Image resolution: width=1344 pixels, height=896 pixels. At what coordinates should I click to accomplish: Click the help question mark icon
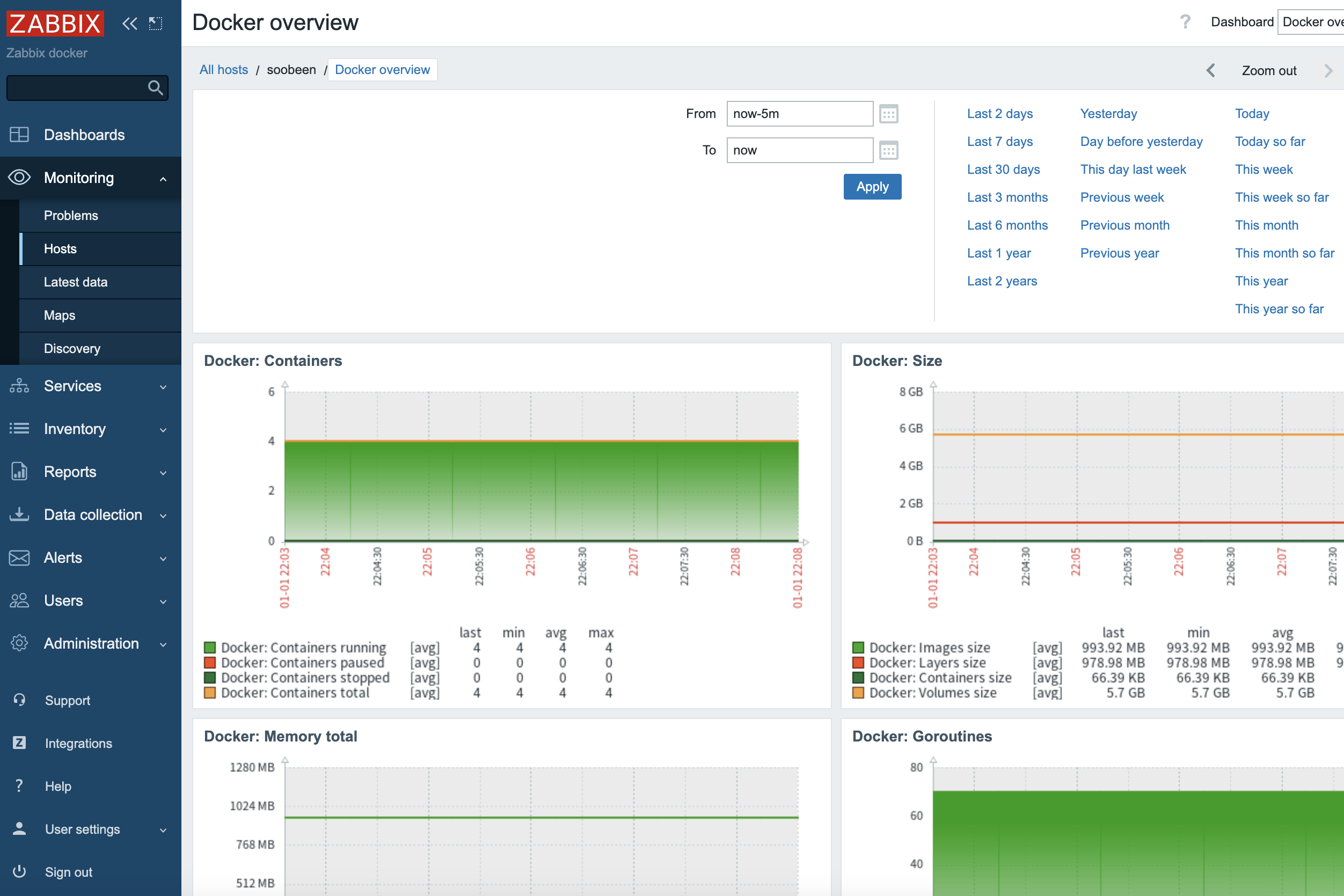pos(1185,21)
